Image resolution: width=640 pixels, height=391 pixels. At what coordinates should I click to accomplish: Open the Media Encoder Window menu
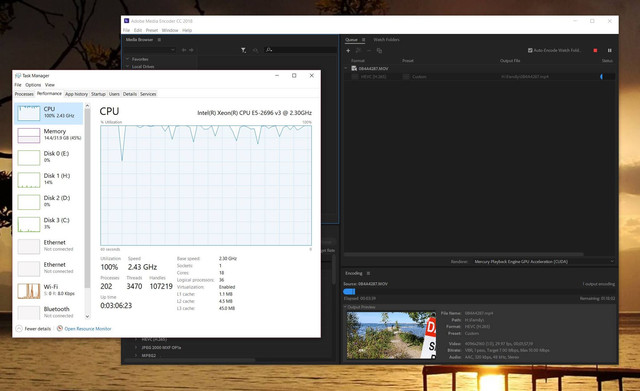coord(170,30)
